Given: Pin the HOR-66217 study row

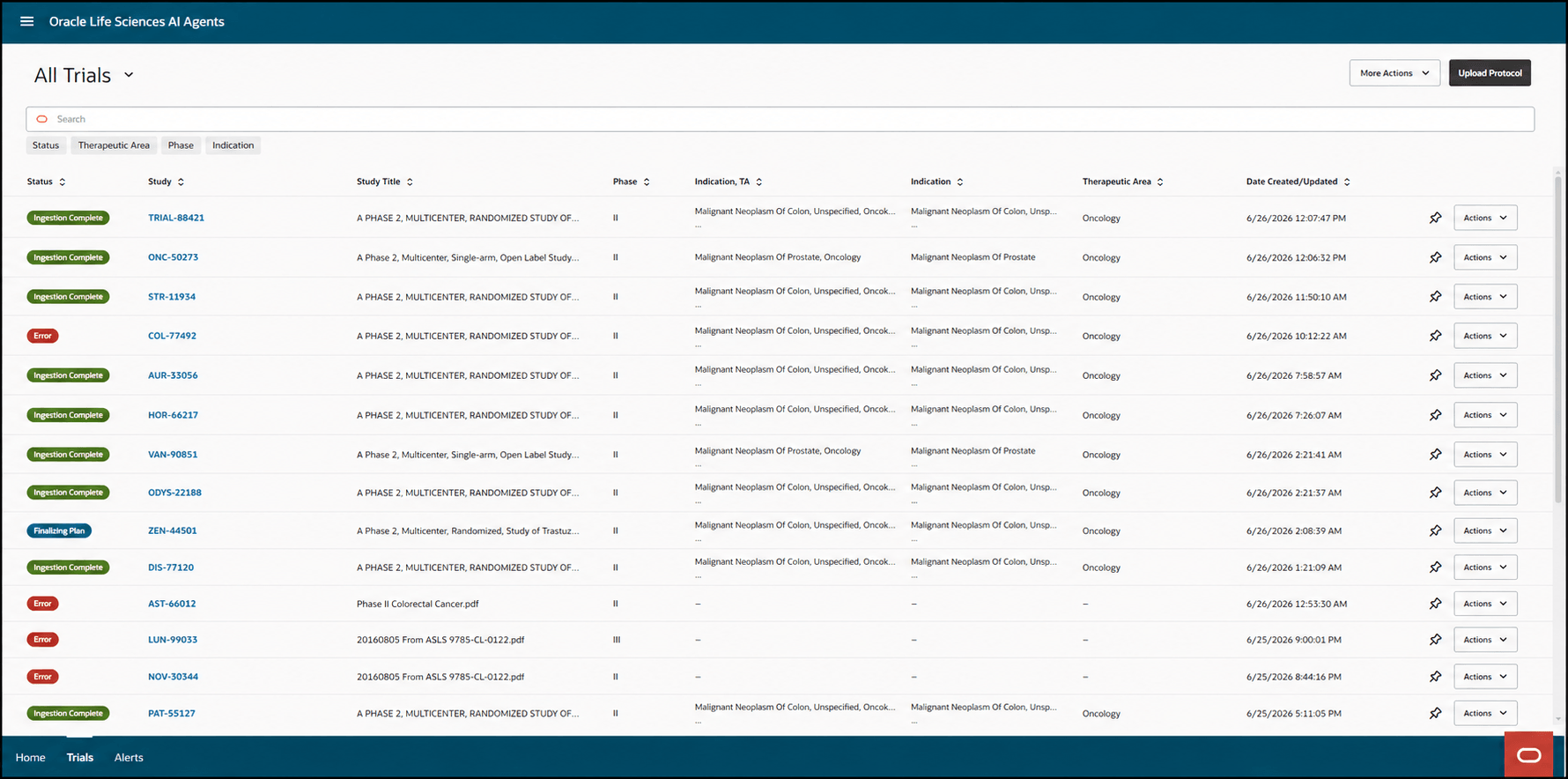Looking at the screenshot, I should pos(1435,415).
